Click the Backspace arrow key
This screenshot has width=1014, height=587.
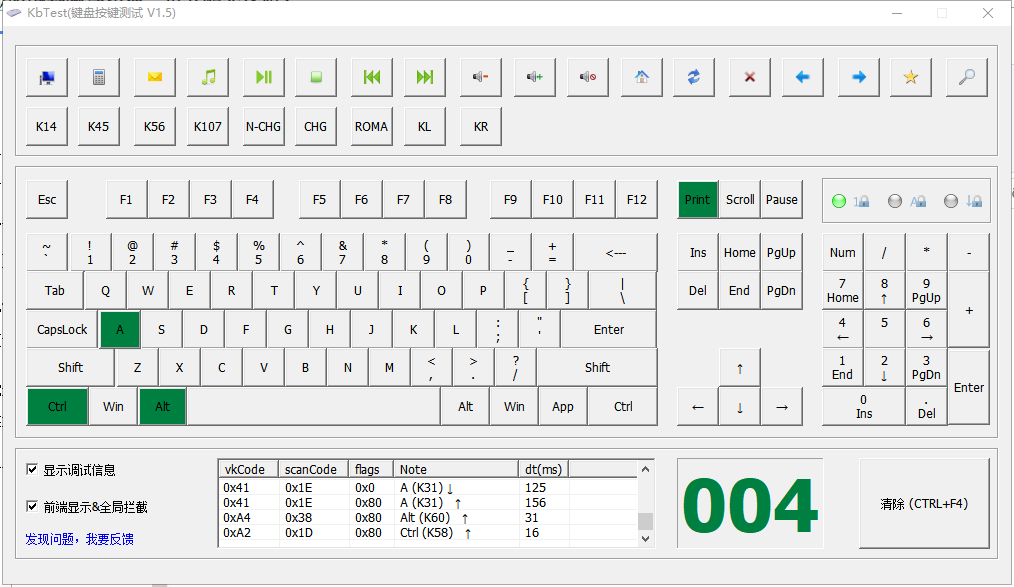(615, 253)
